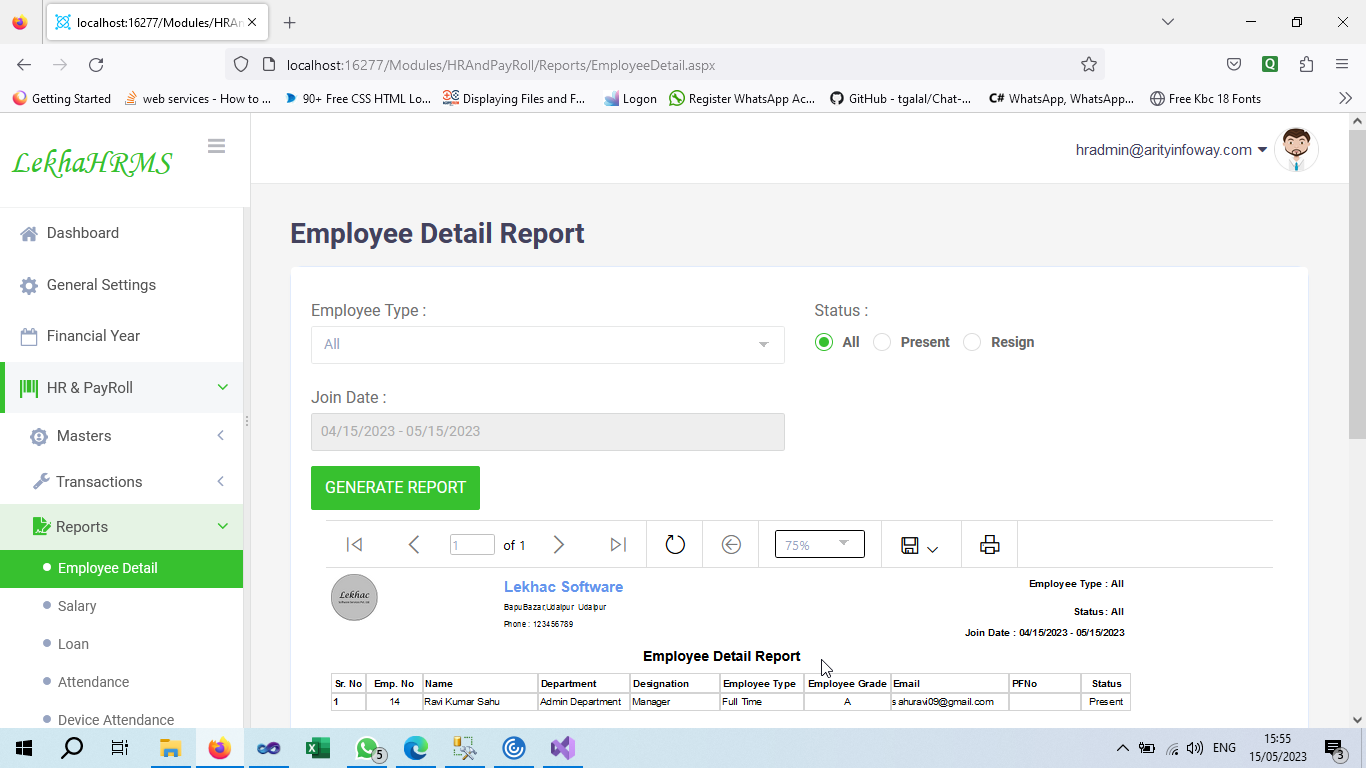Screen dimensions: 1366x768
Task: Open Visual Studio from the taskbar
Action: pyautogui.click(x=563, y=748)
